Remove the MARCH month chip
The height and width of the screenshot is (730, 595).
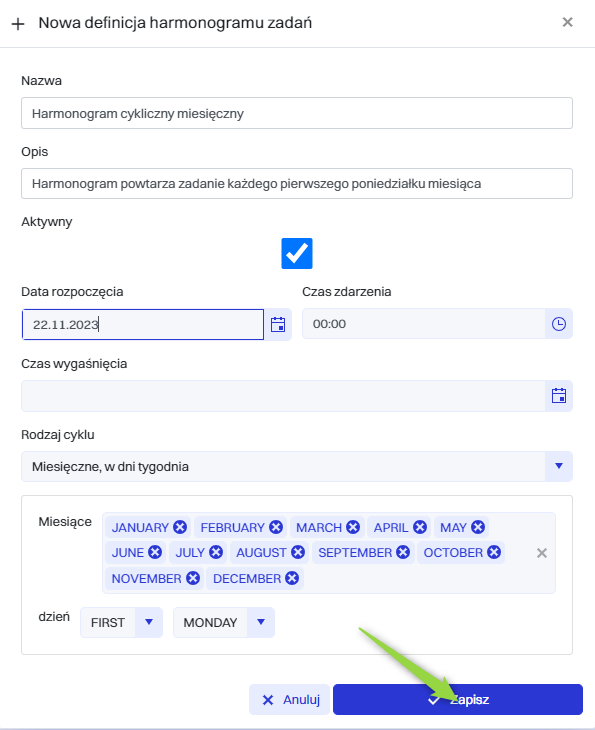click(353, 527)
